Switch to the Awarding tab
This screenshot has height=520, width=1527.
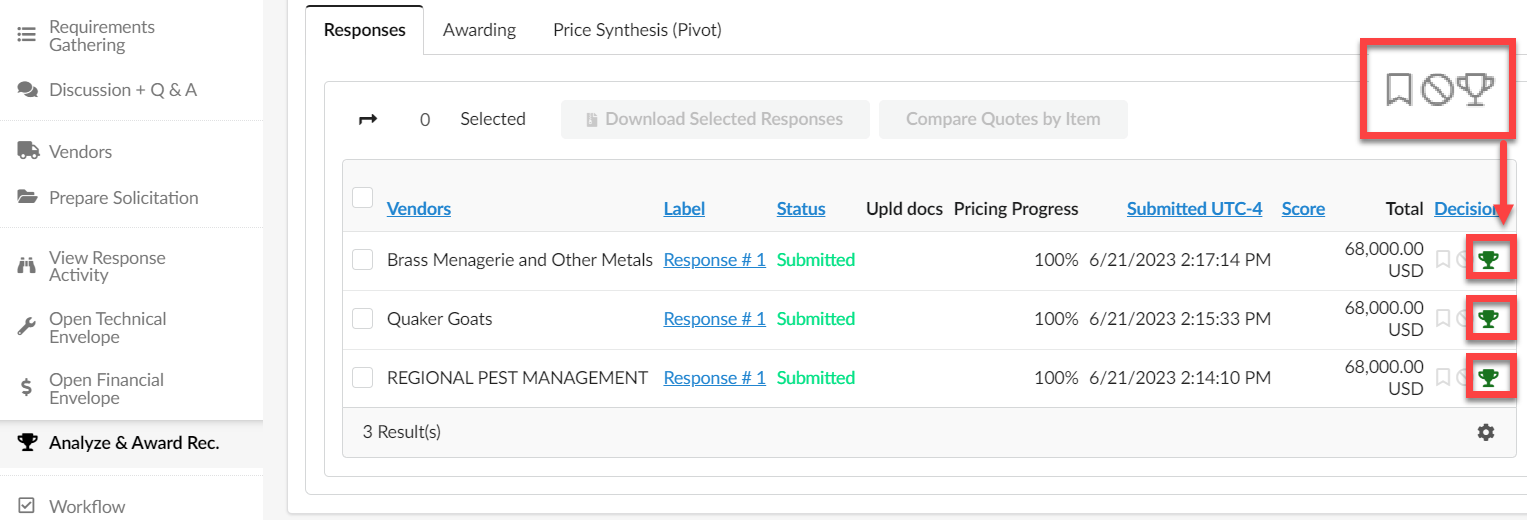(479, 30)
